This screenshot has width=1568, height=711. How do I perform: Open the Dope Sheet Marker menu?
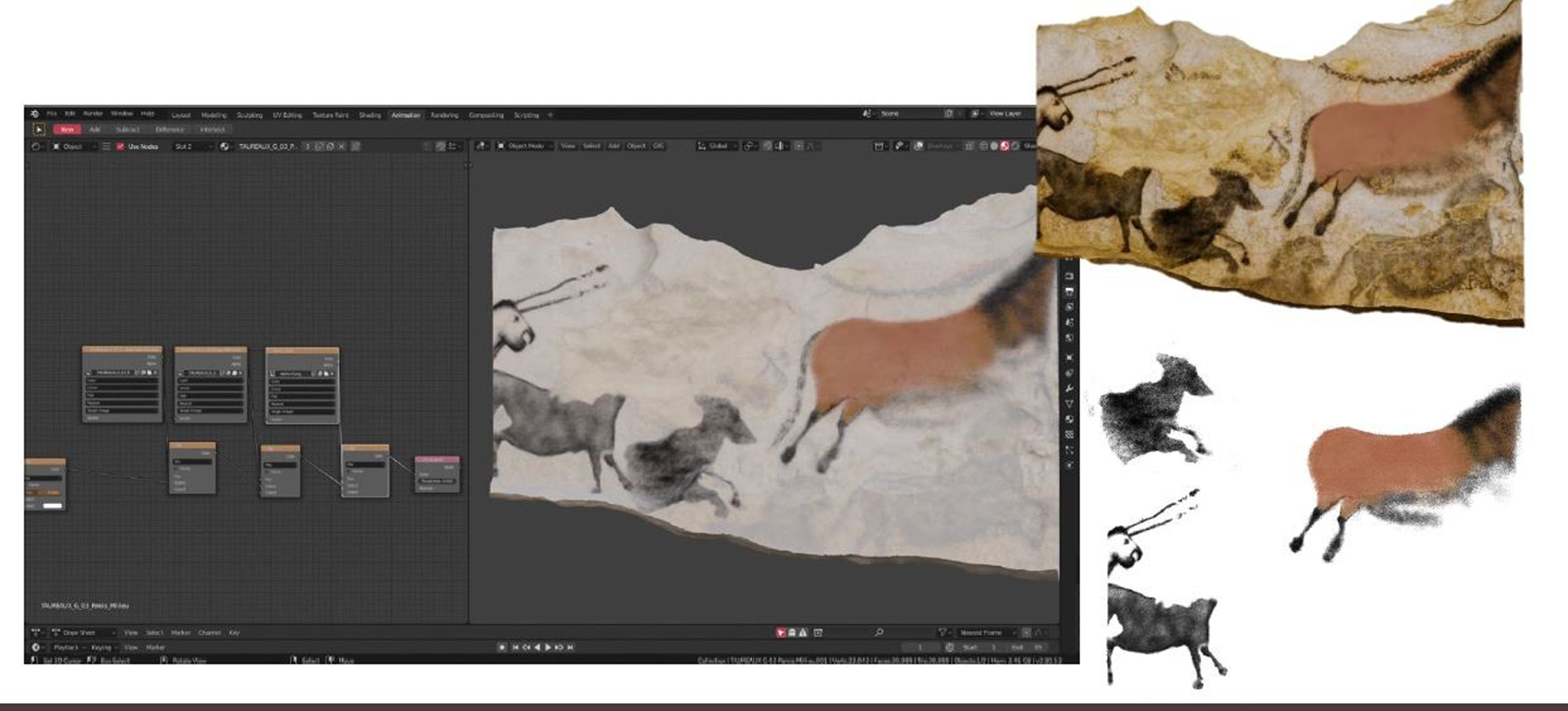coord(181,633)
